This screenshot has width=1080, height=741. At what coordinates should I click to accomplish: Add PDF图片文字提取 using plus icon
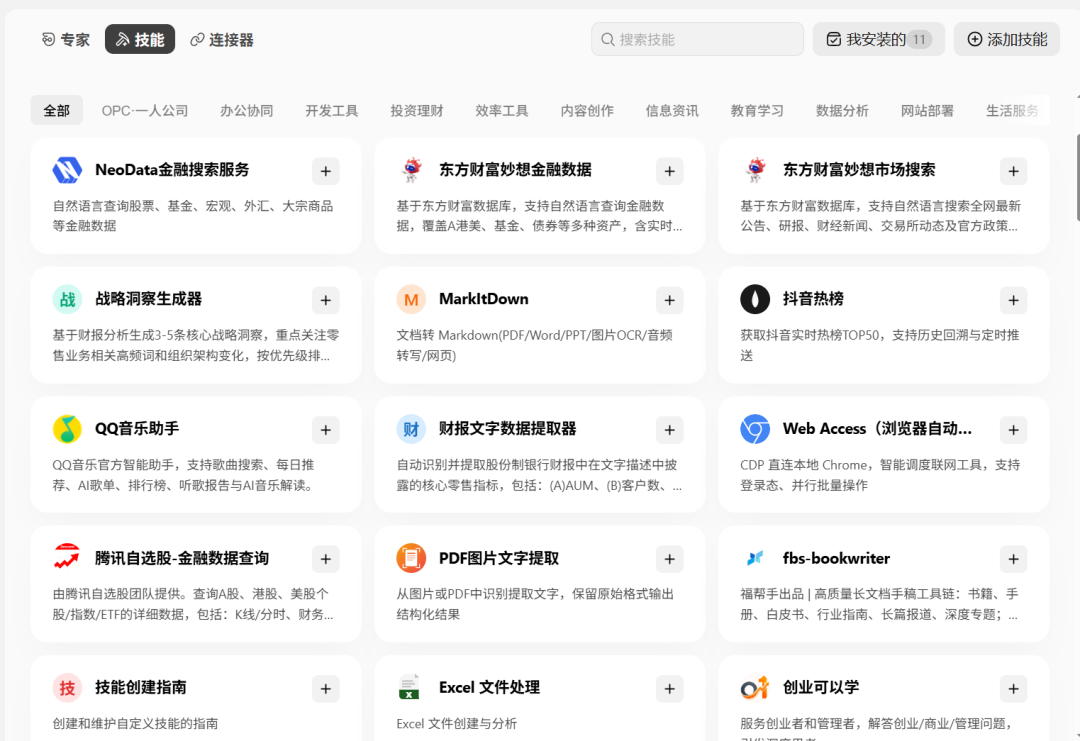[669, 559]
